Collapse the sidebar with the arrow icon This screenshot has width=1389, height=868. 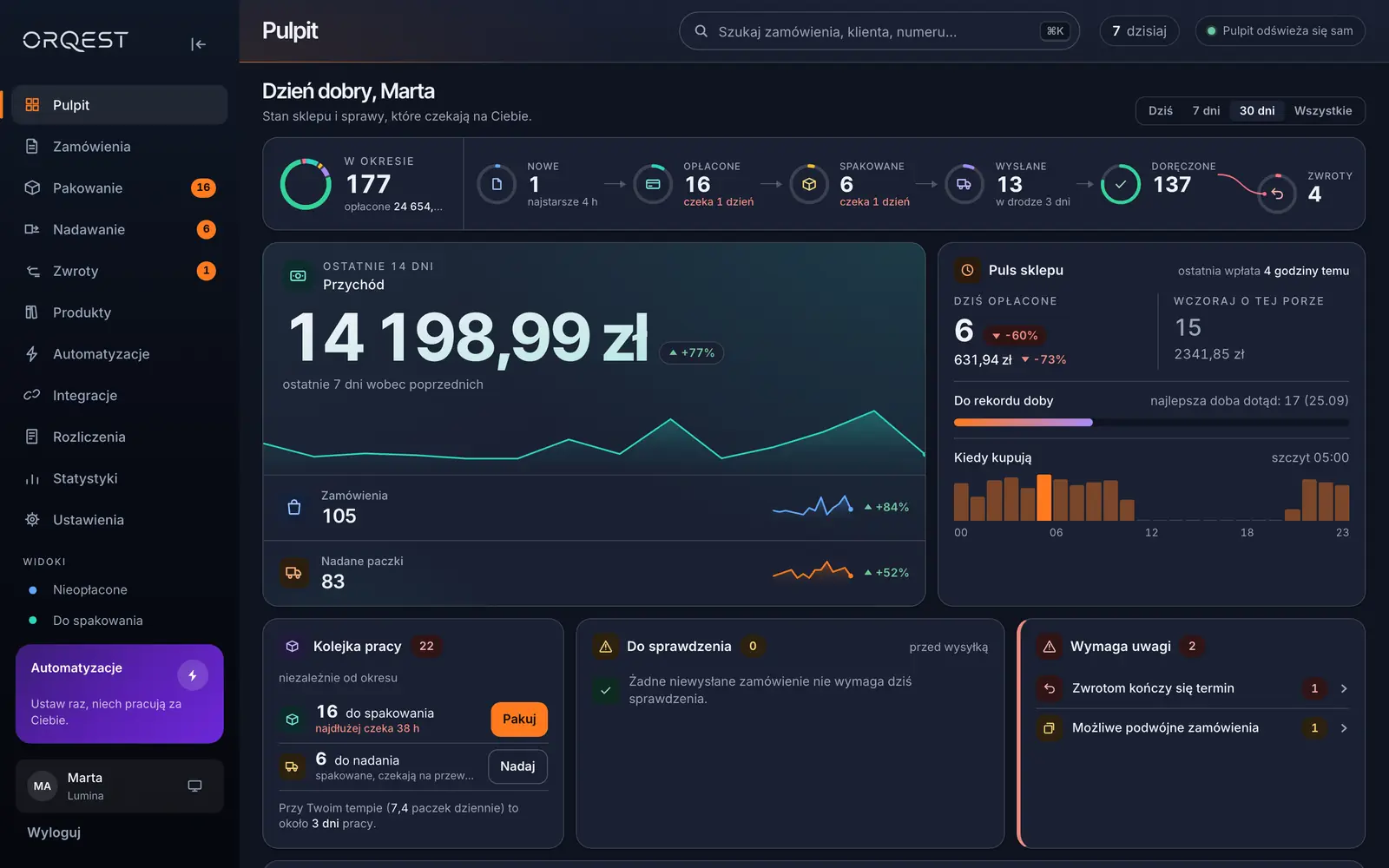click(198, 44)
